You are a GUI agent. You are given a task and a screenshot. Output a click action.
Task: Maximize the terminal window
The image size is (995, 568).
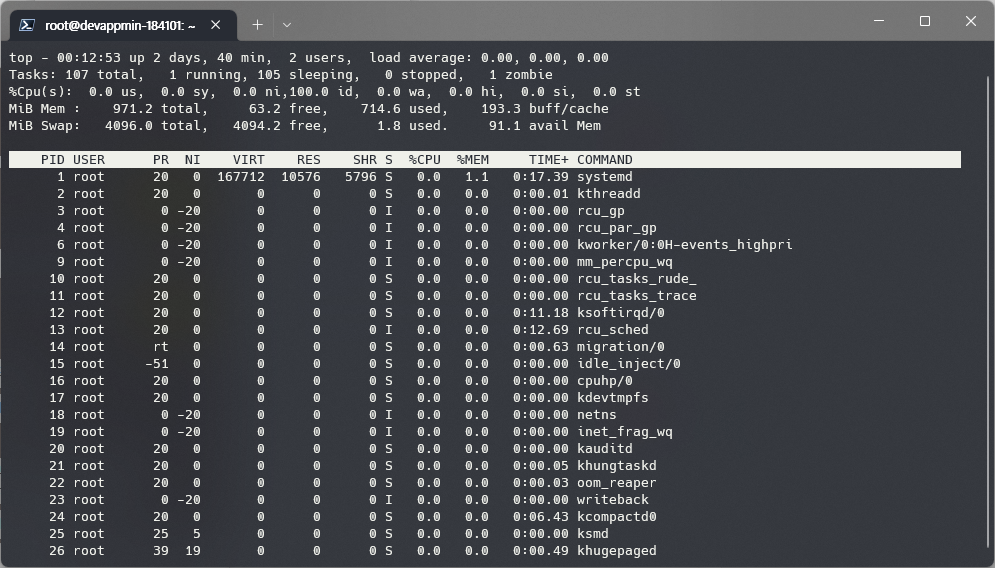[x=925, y=21]
